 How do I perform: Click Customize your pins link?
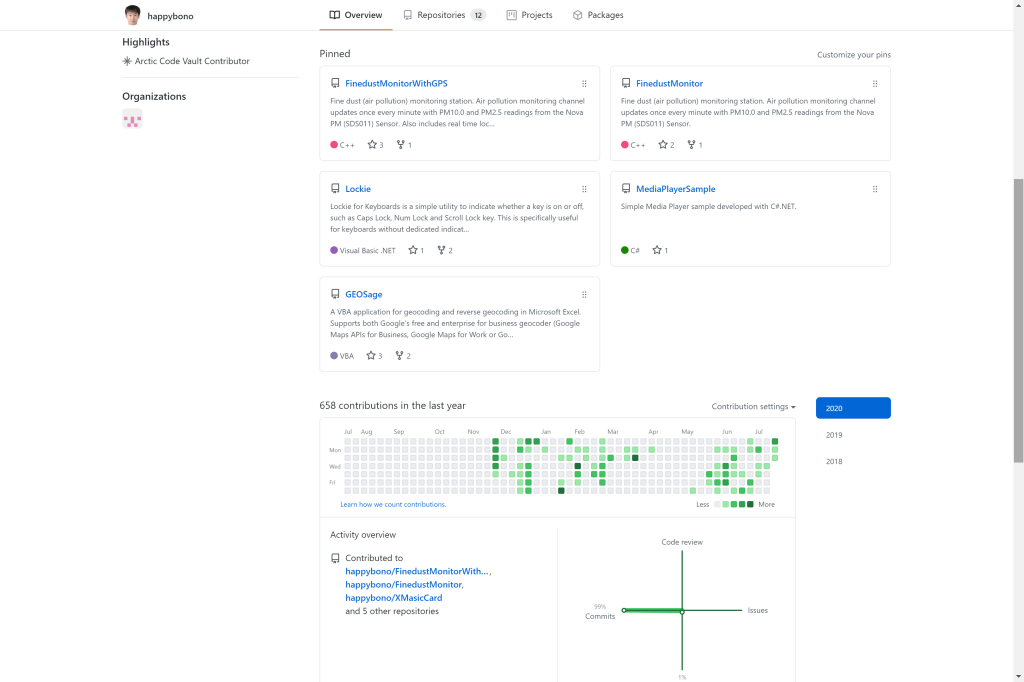tap(854, 55)
